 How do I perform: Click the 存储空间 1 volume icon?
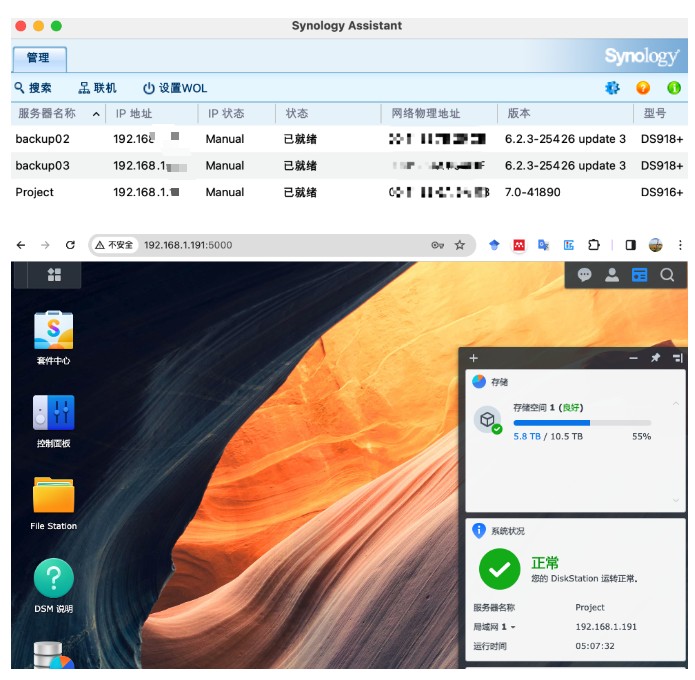click(488, 419)
